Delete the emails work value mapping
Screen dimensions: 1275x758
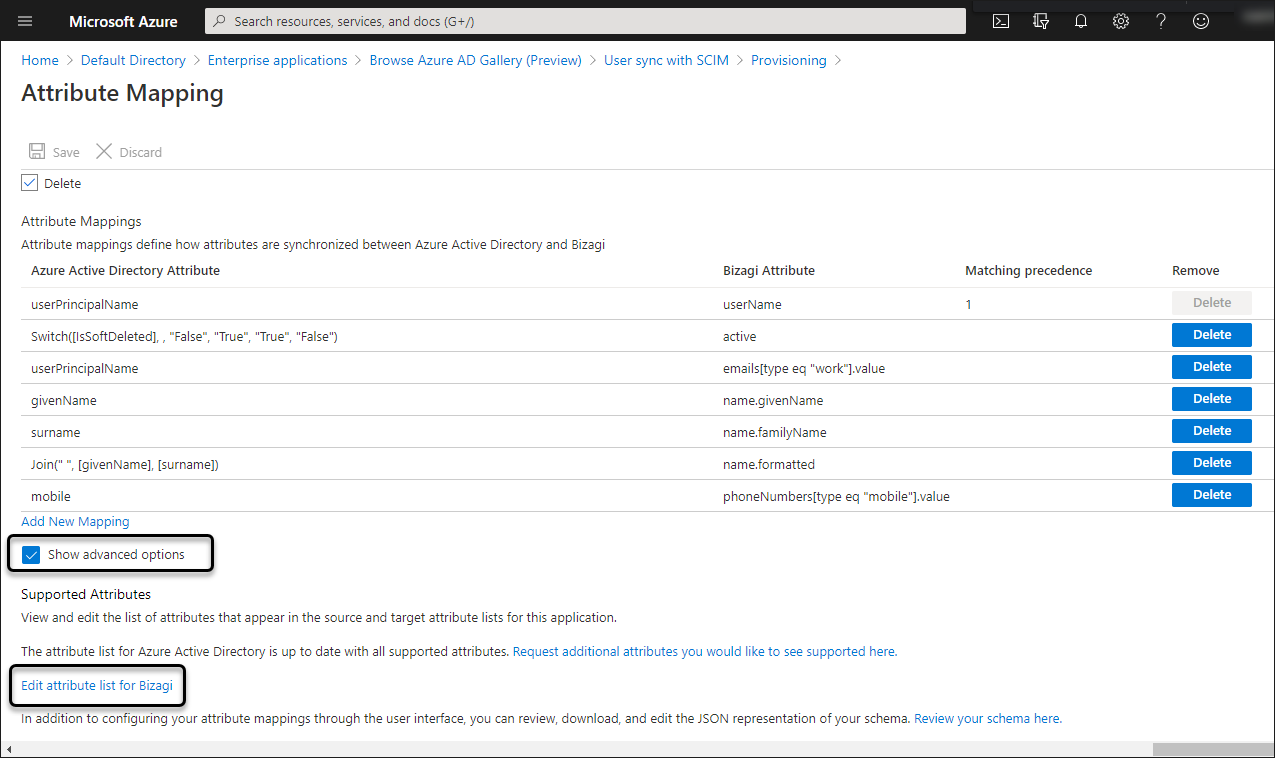point(1212,367)
